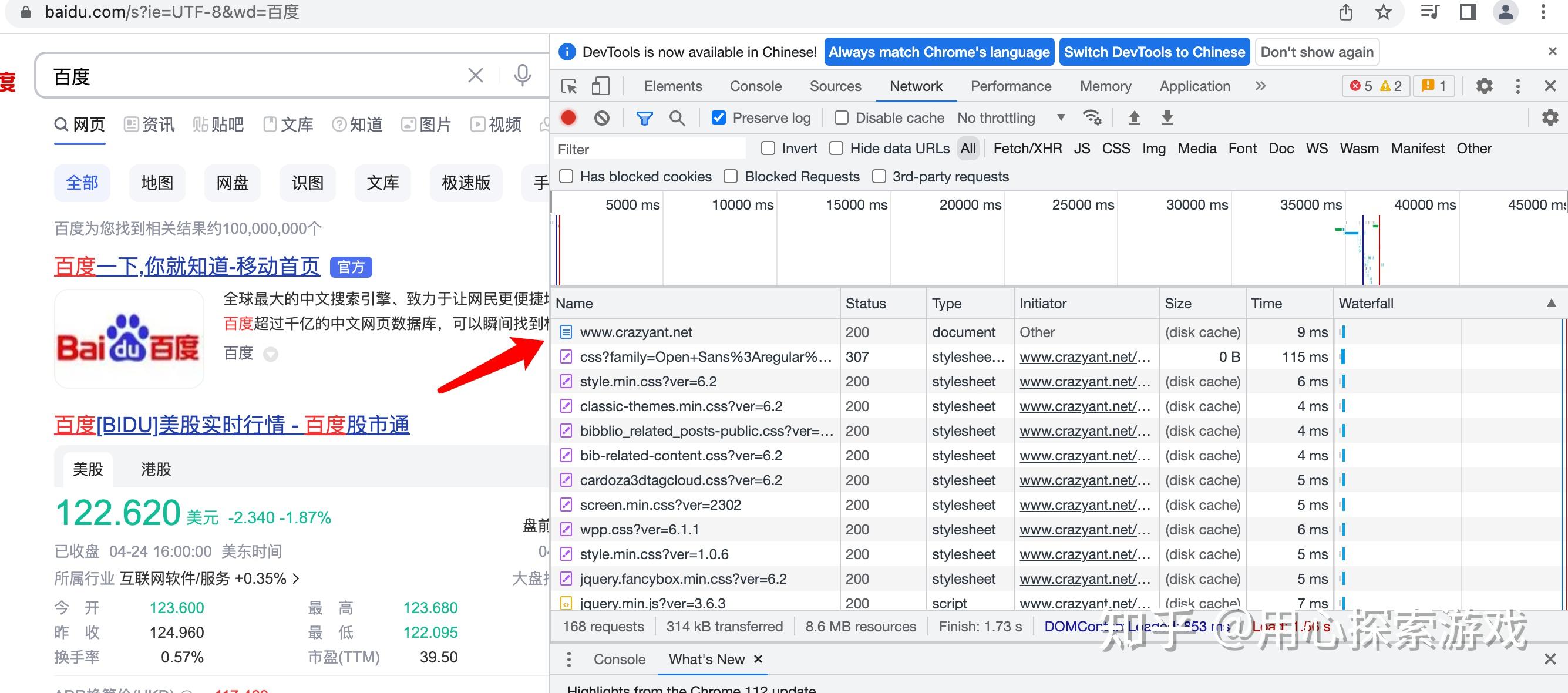This screenshot has height=693, width=1568.
Task: Open the No throttling dropdown
Action: click(x=1011, y=117)
